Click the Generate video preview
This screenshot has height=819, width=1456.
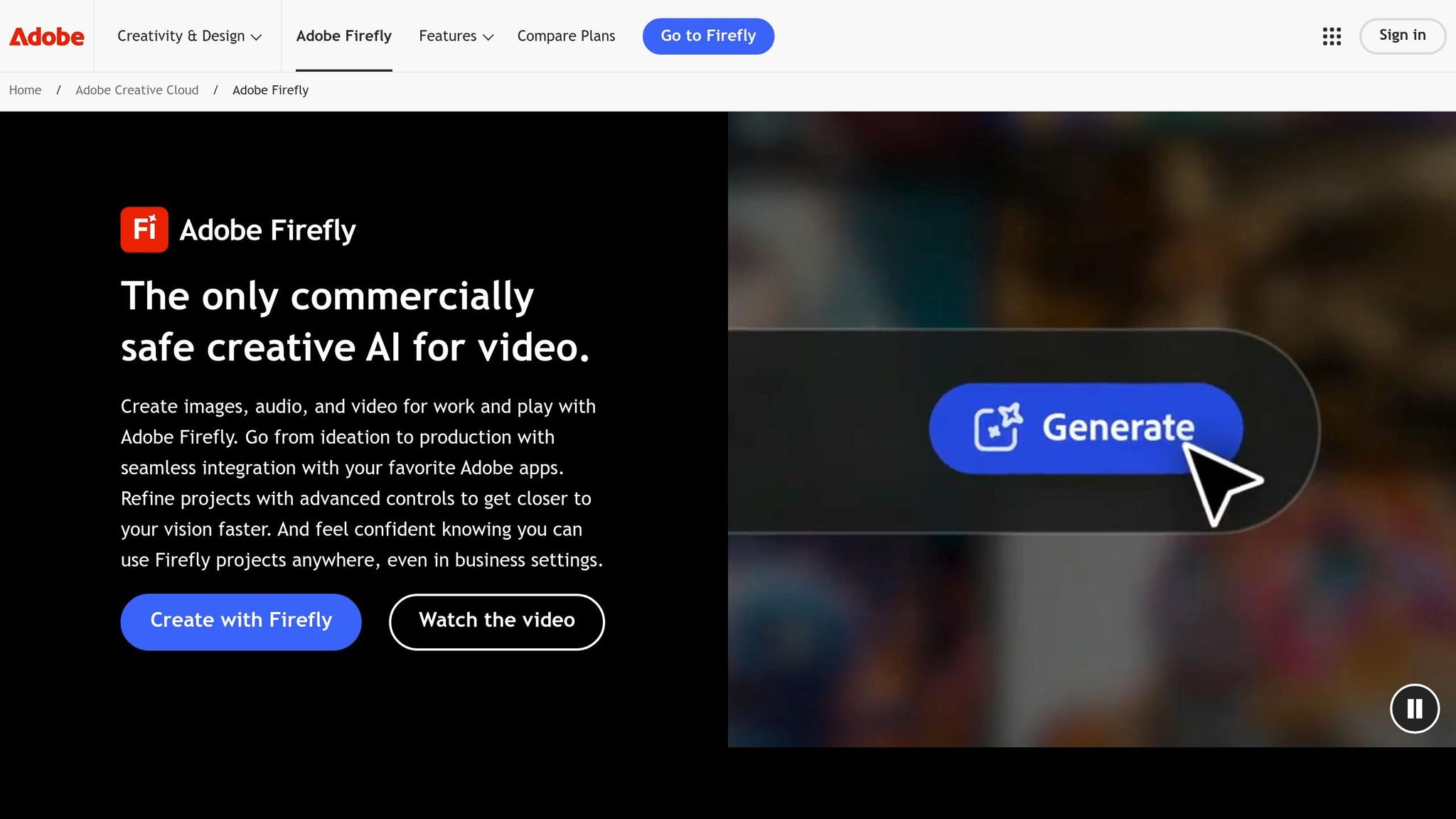click(1092, 429)
